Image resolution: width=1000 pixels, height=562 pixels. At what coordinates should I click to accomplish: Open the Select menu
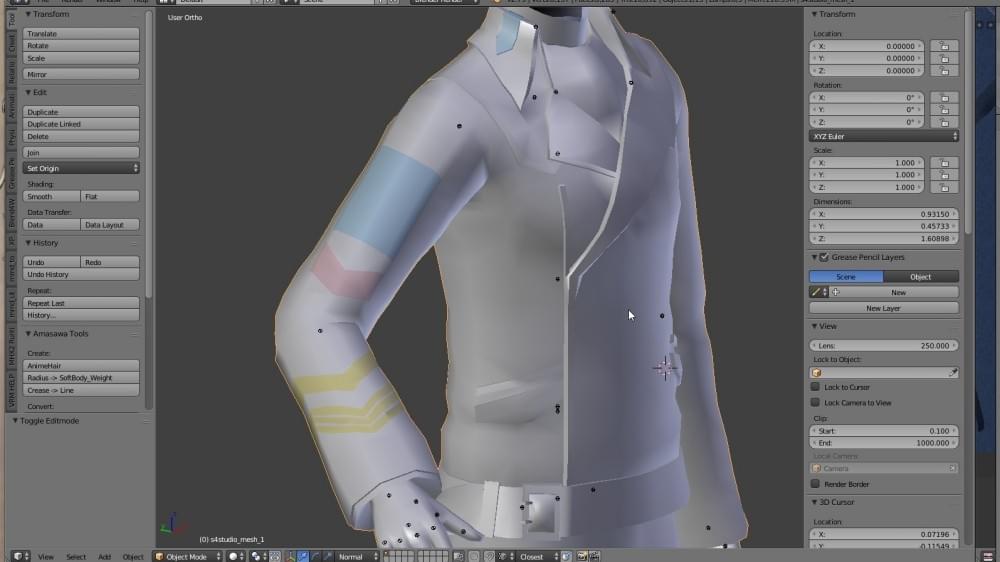coord(76,557)
